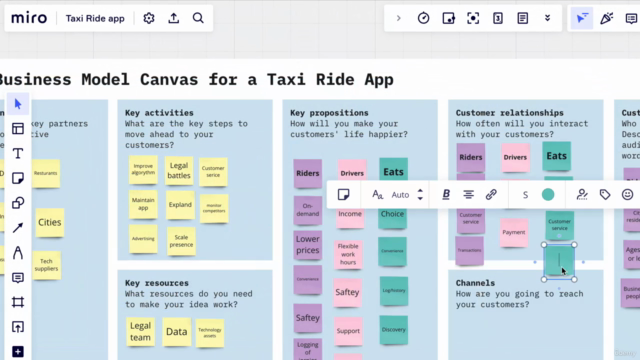The image size is (640, 360).
Task: Open the Upload tool in sidebar
Action: point(18,327)
